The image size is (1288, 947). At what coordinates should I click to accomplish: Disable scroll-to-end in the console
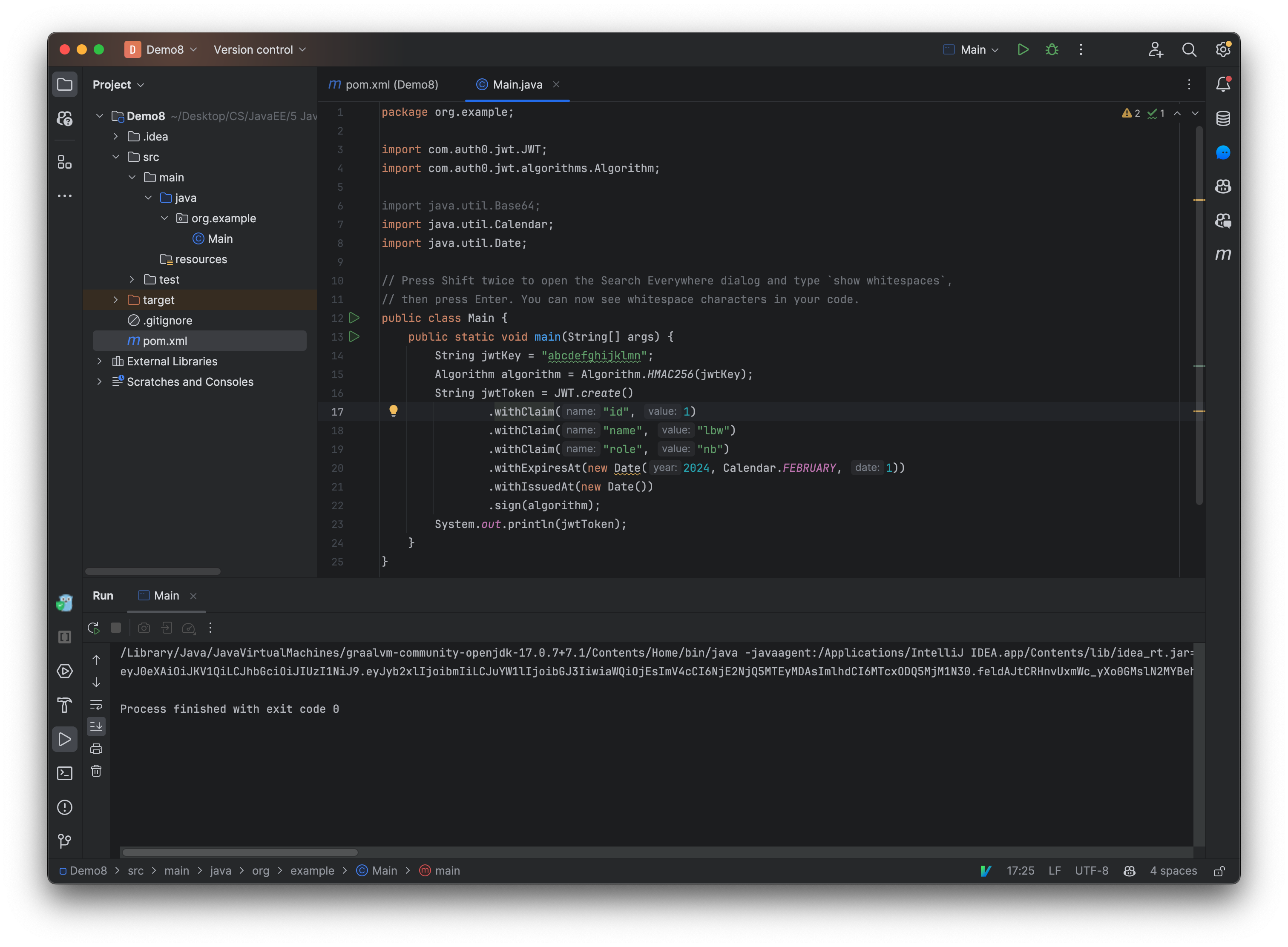(96, 726)
